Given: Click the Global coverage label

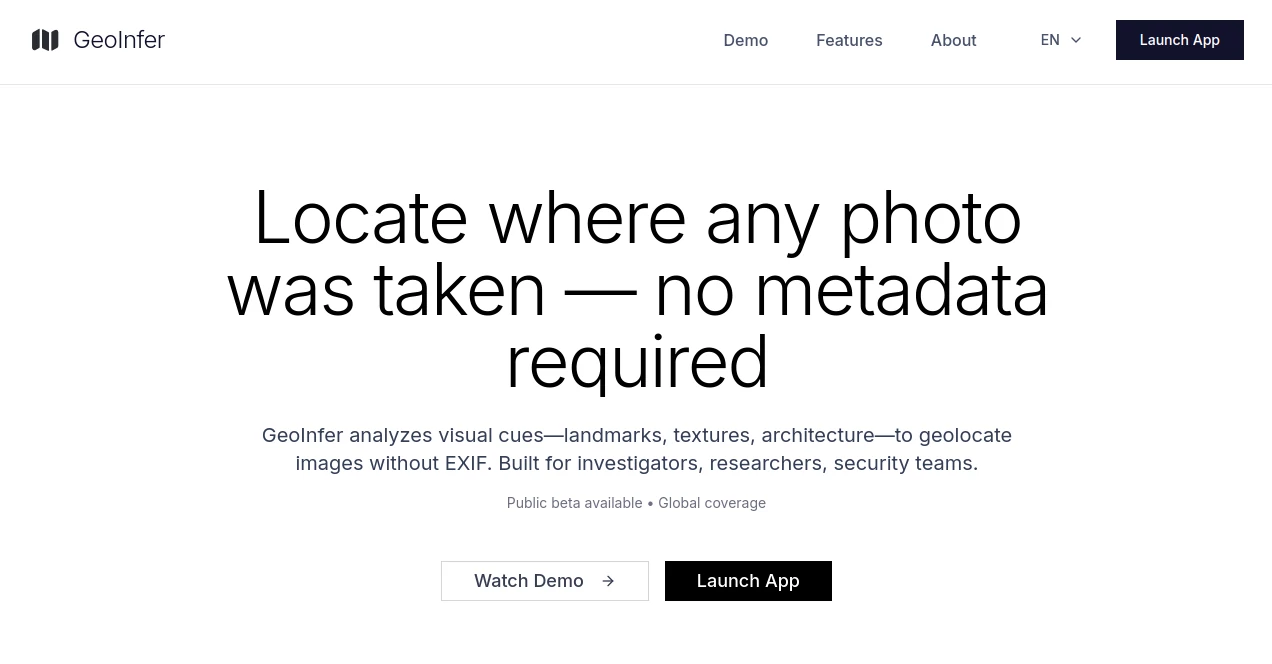Looking at the screenshot, I should (712, 503).
